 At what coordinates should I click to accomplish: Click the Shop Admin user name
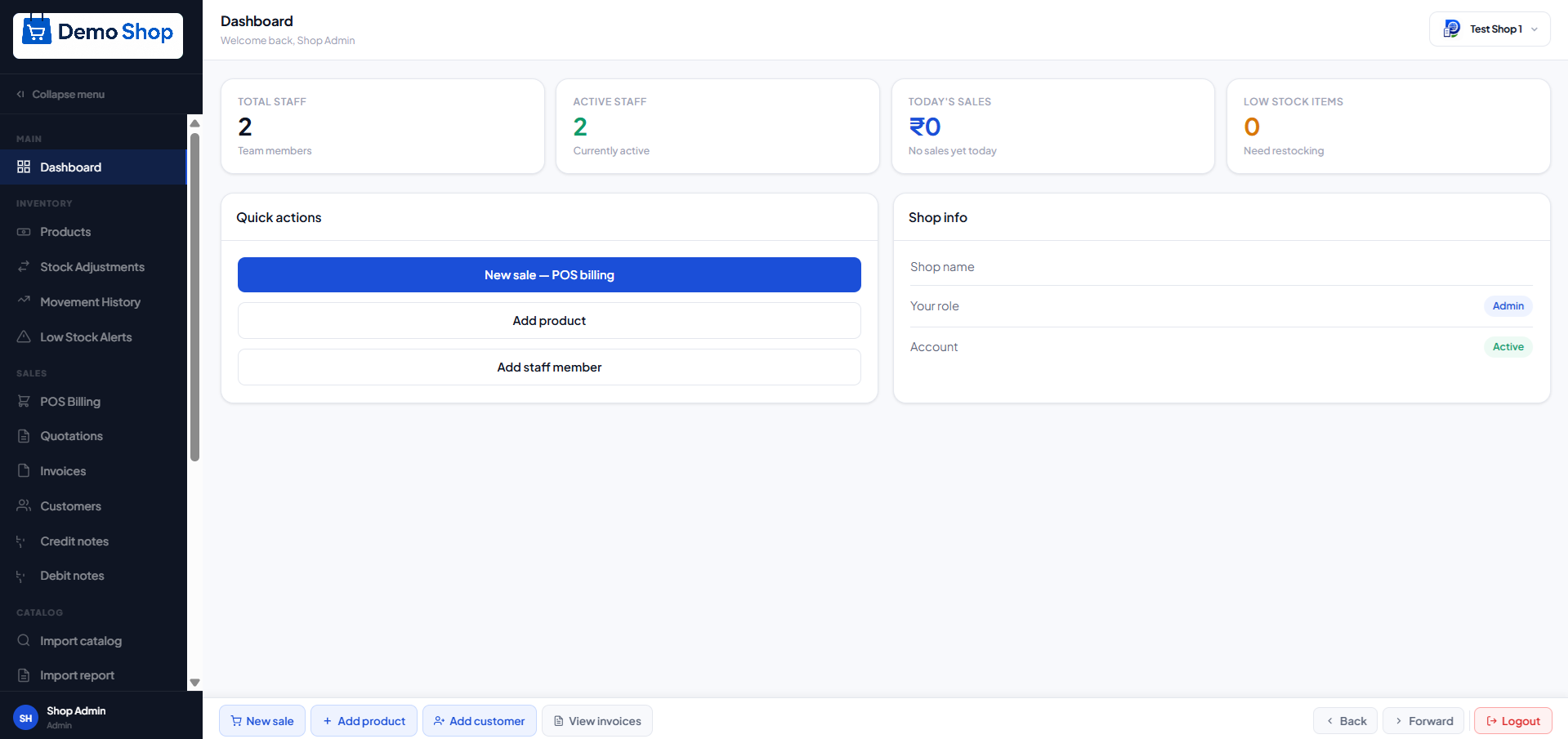[76, 711]
